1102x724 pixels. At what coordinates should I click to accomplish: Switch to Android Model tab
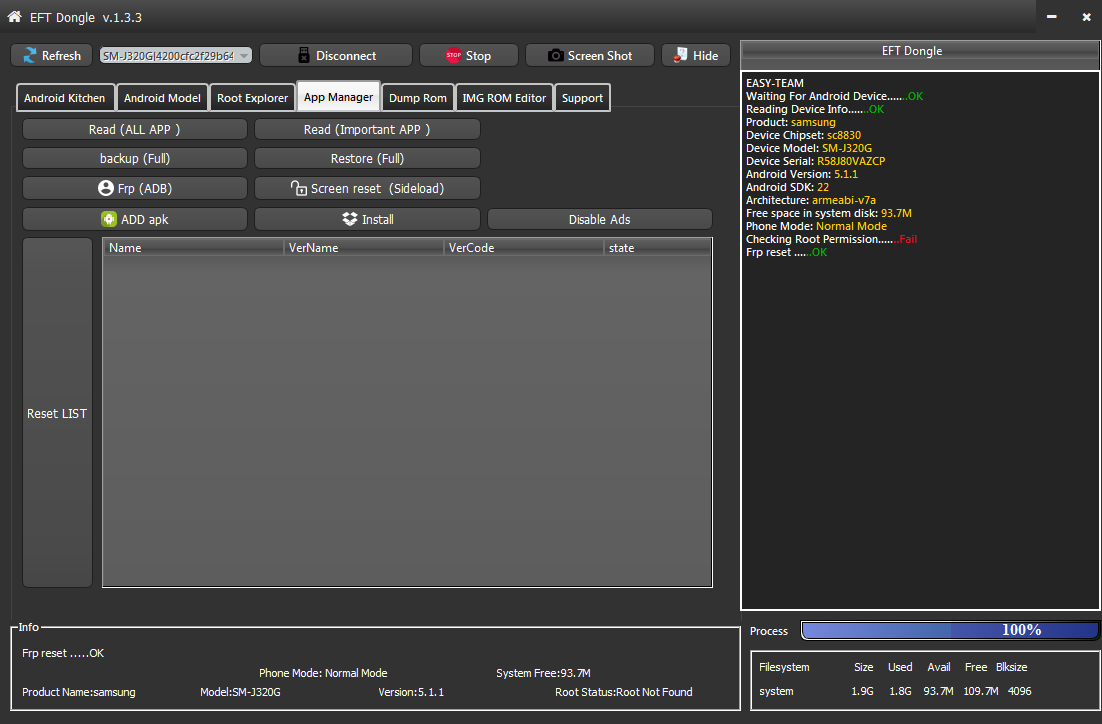click(162, 98)
